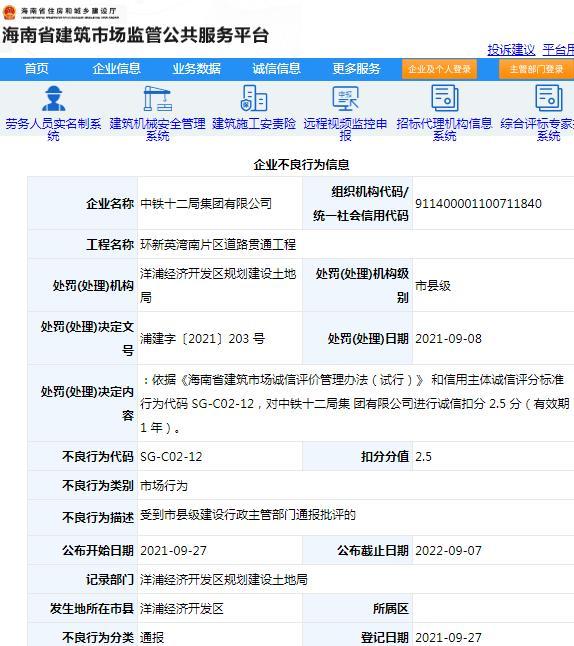Image resolution: width=574 pixels, height=646 pixels.
Task: Click the 招标代理机构信息系统 text link
Action: coord(444,129)
